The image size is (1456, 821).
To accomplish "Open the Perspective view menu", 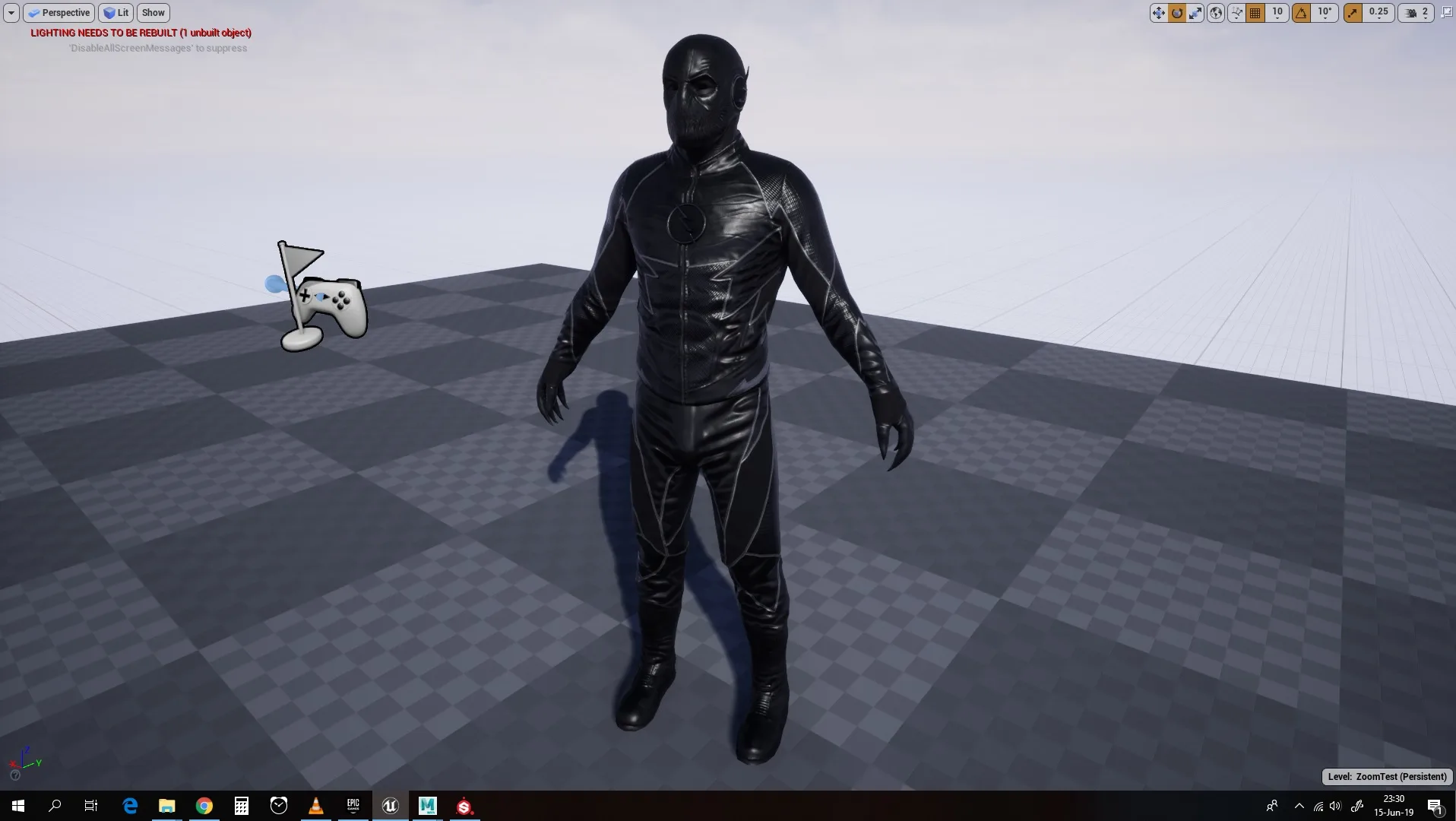I will [x=59, y=12].
